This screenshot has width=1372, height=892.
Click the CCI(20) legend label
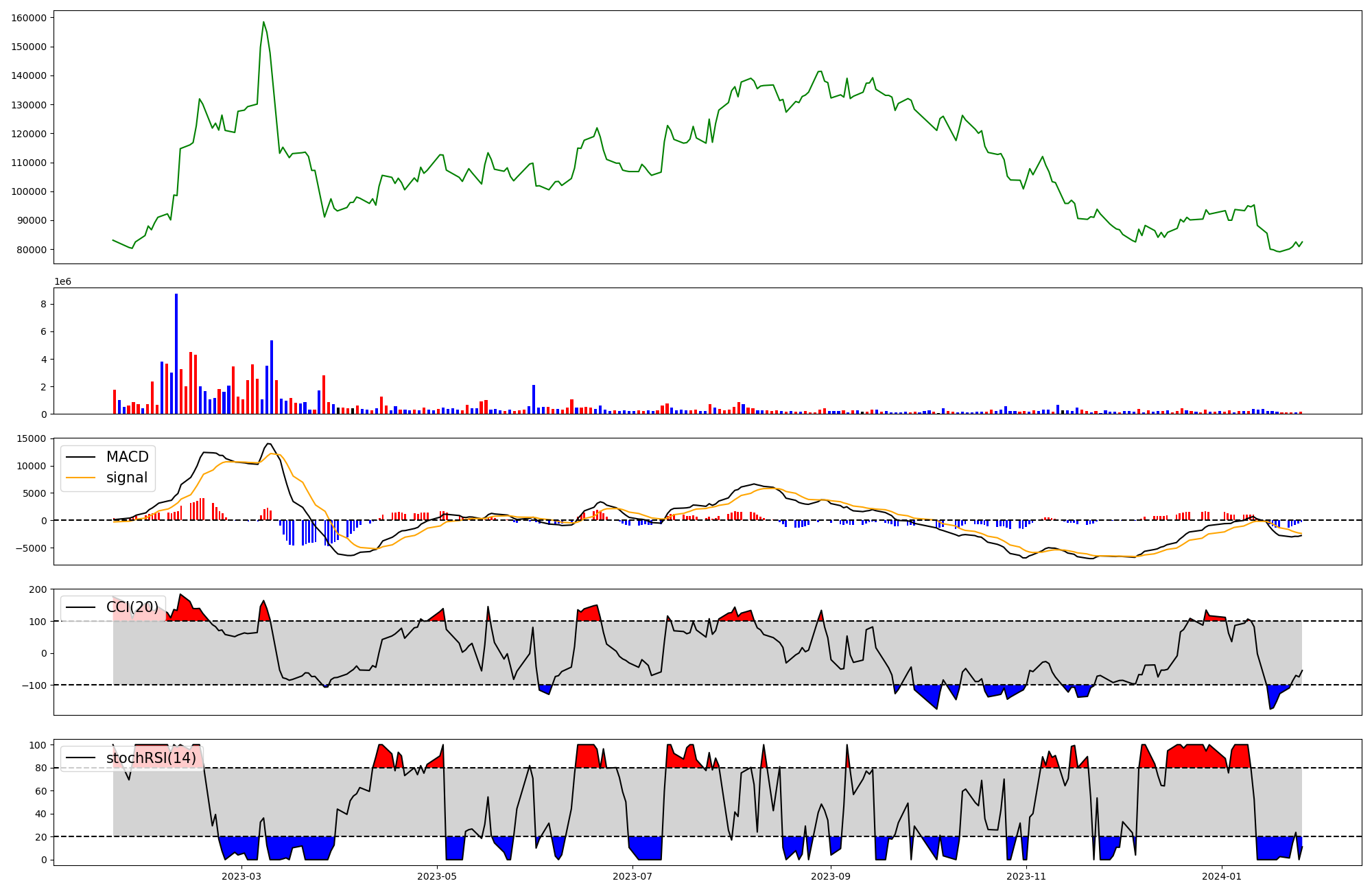click(x=132, y=607)
